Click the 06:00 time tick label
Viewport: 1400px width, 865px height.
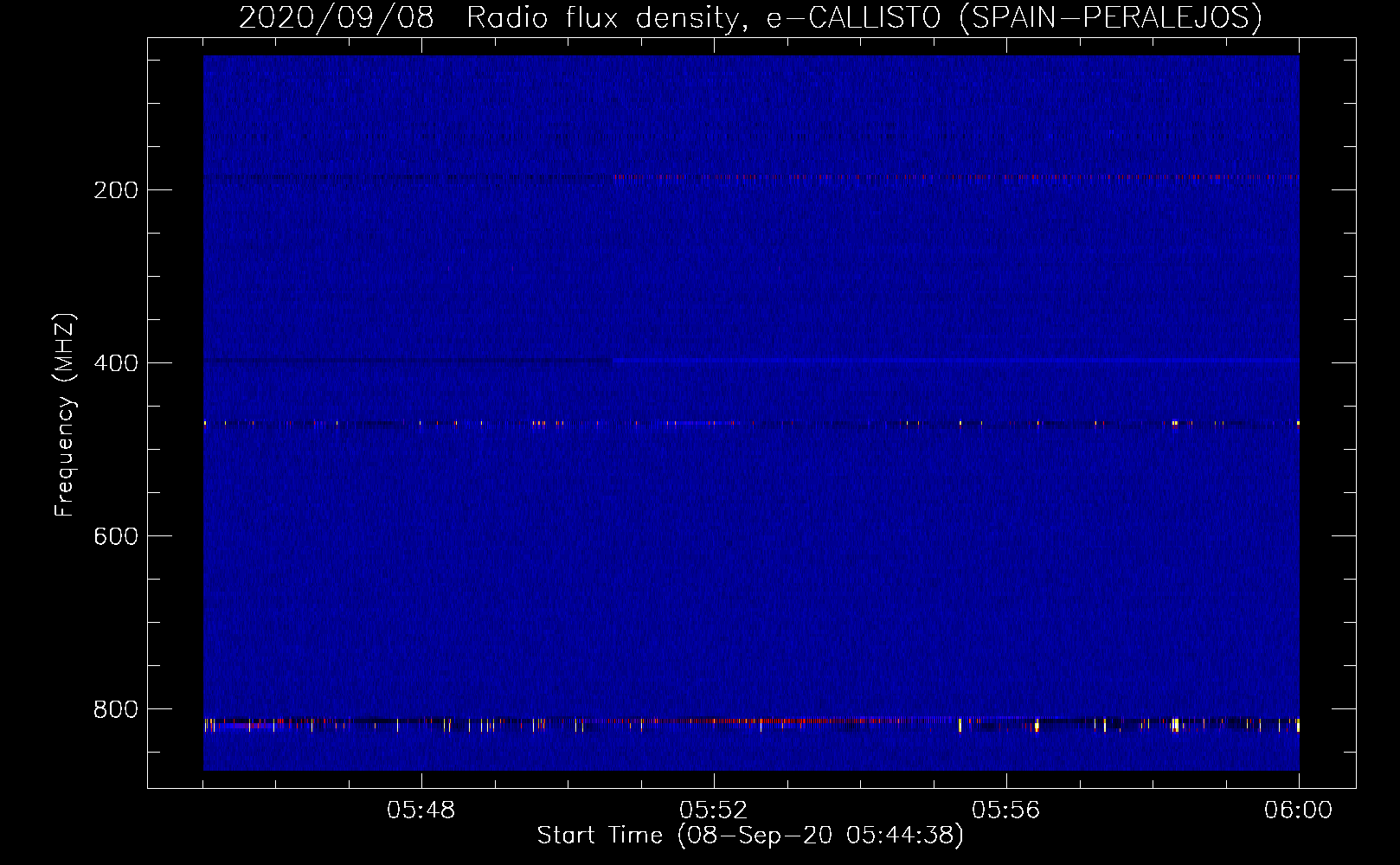1299,811
